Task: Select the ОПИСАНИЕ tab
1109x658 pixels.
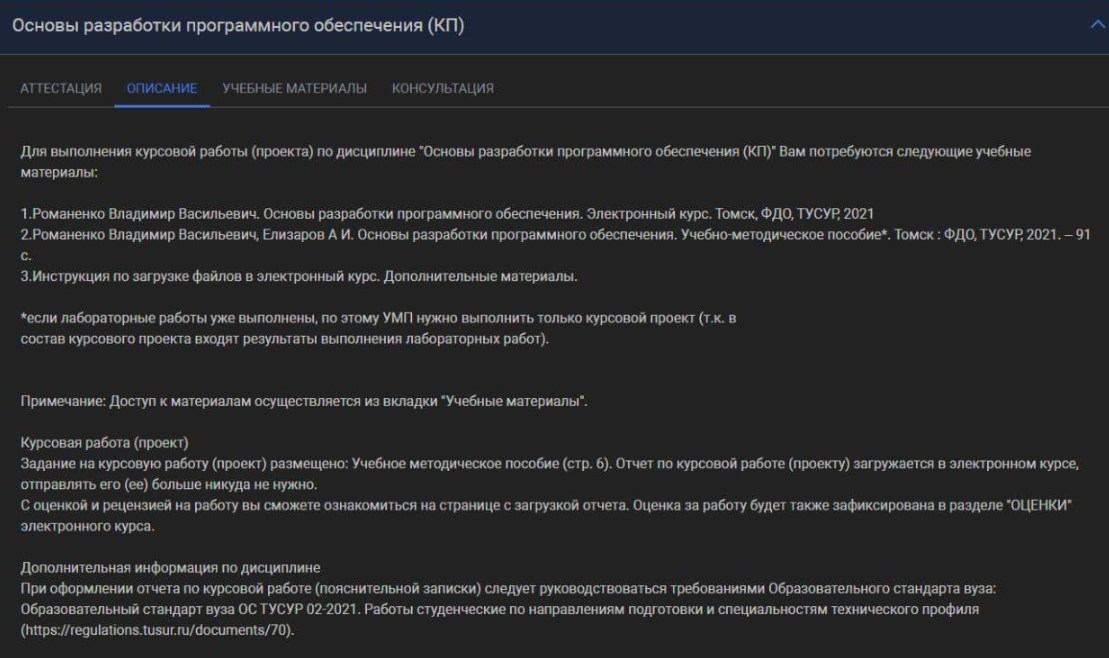Action: click(x=162, y=88)
